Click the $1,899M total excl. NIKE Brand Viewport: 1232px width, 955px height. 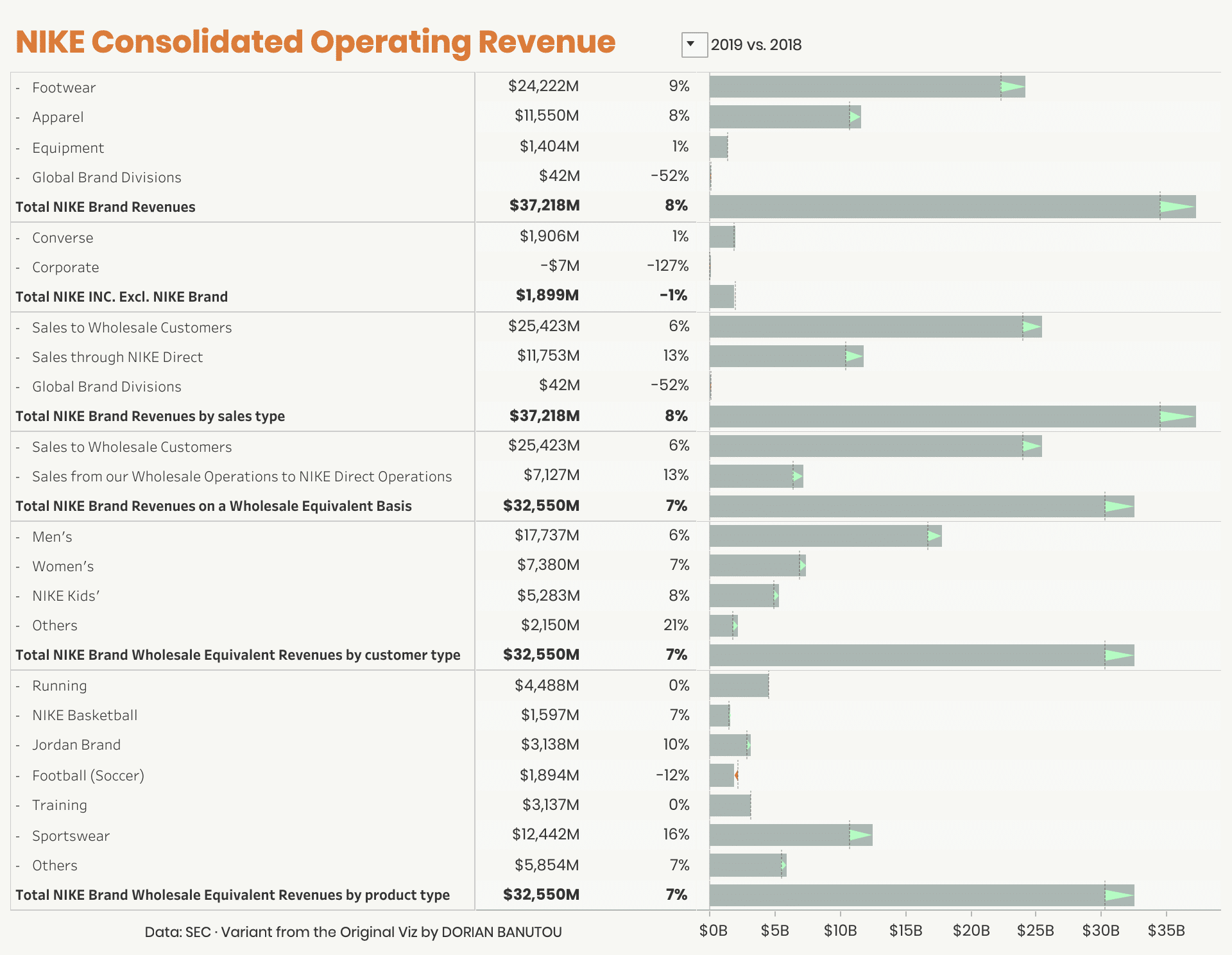coord(547,295)
